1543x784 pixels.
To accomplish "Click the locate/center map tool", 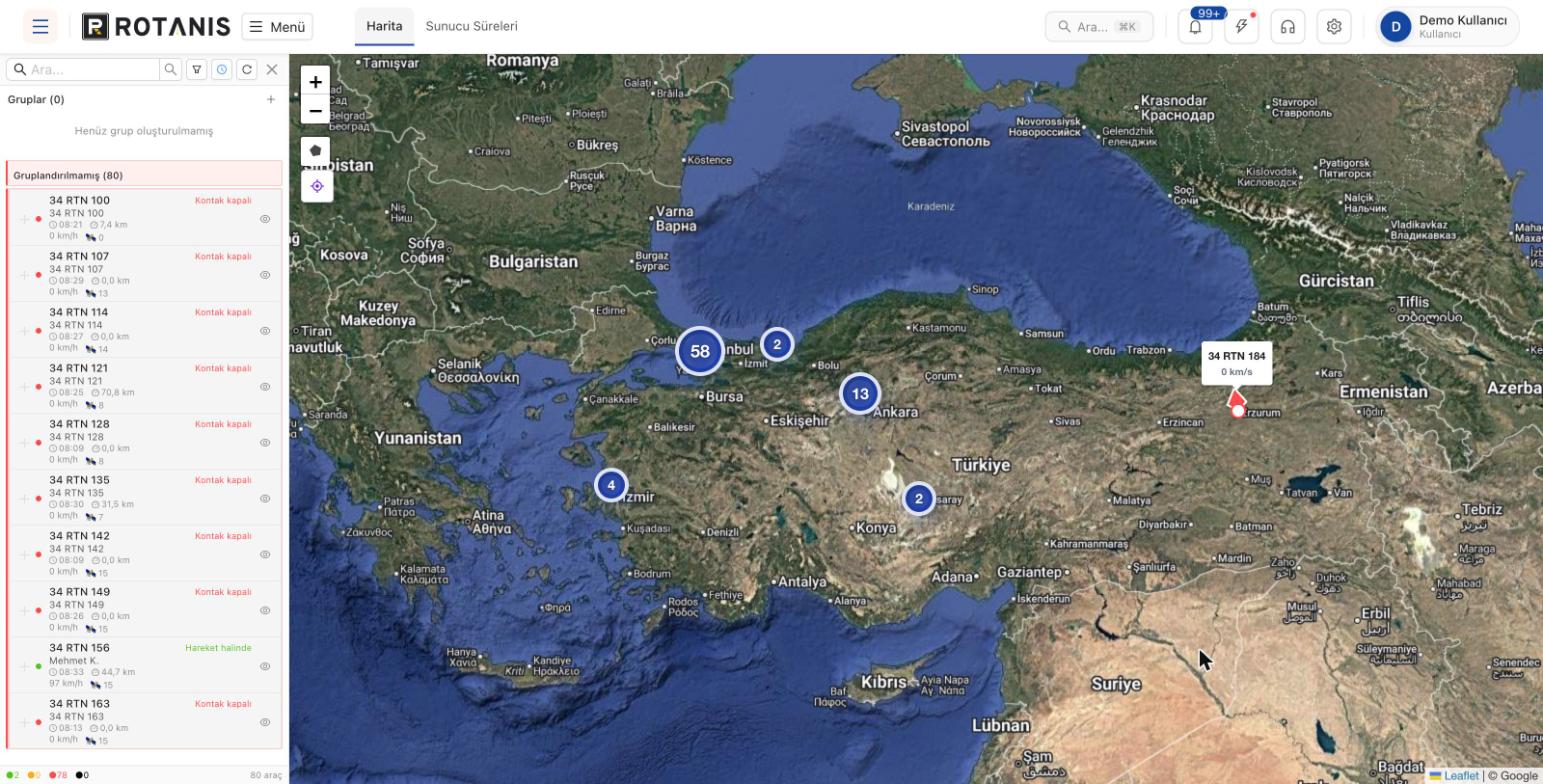I will [x=316, y=186].
